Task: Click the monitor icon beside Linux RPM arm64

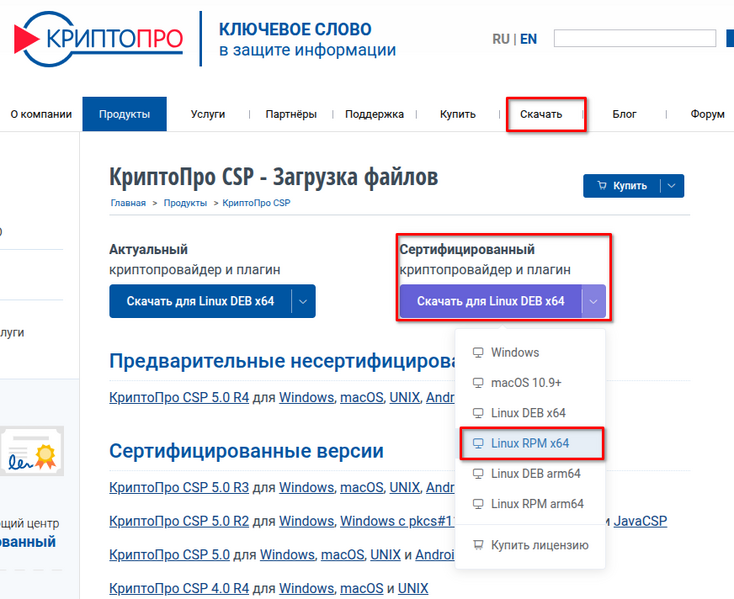Action: coord(478,504)
